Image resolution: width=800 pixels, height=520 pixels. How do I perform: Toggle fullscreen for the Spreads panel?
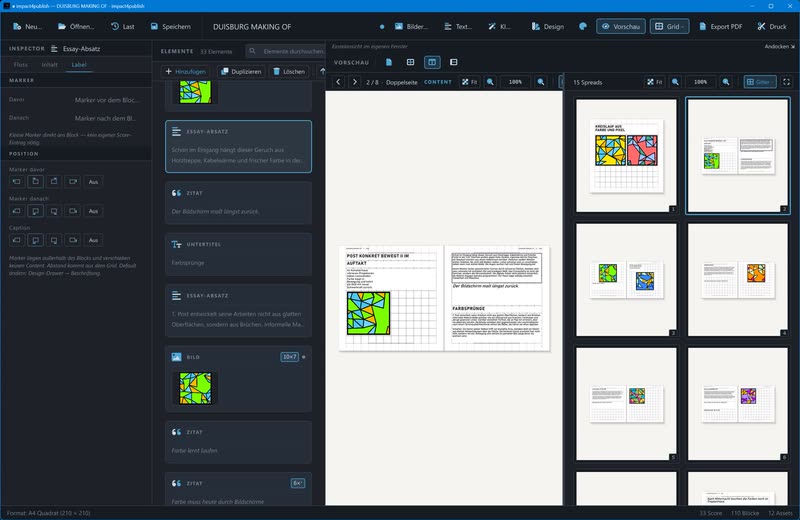[x=786, y=82]
